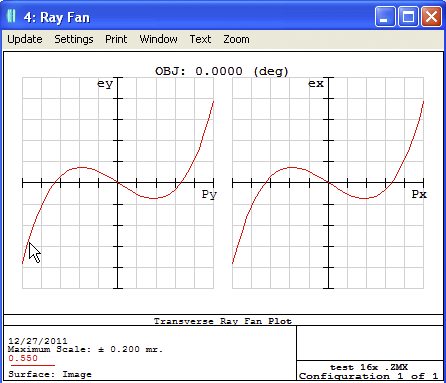Click the red 0.550 wavelength legend

pos(23,358)
